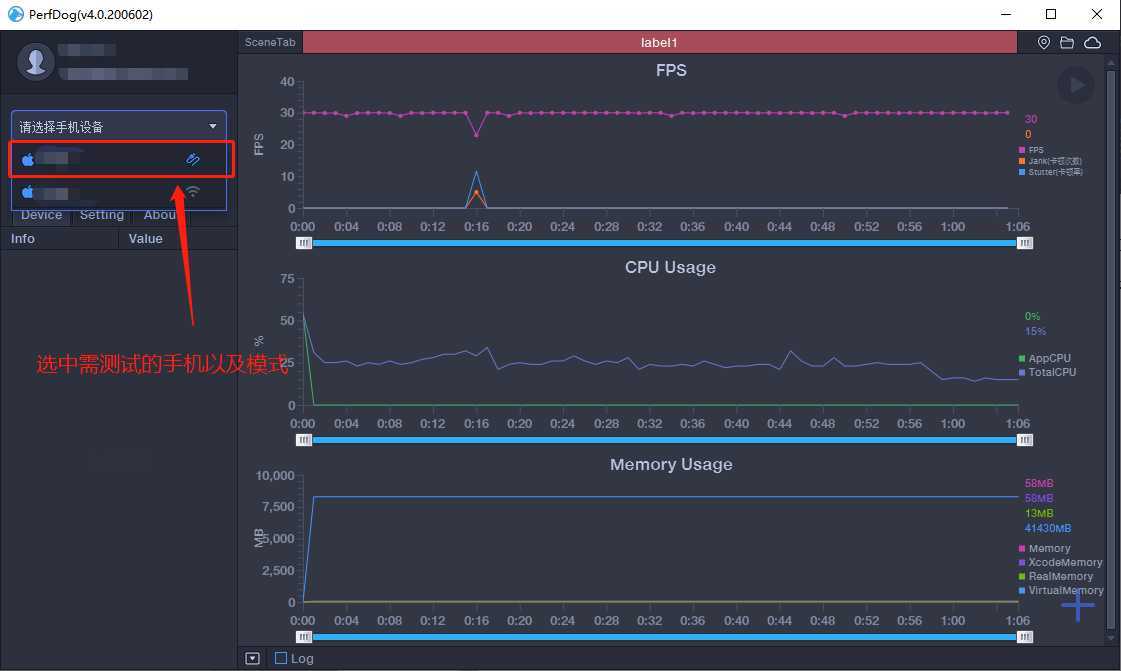Toggle Memory series in legend
This screenshot has height=671, width=1121.
tap(1045, 549)
